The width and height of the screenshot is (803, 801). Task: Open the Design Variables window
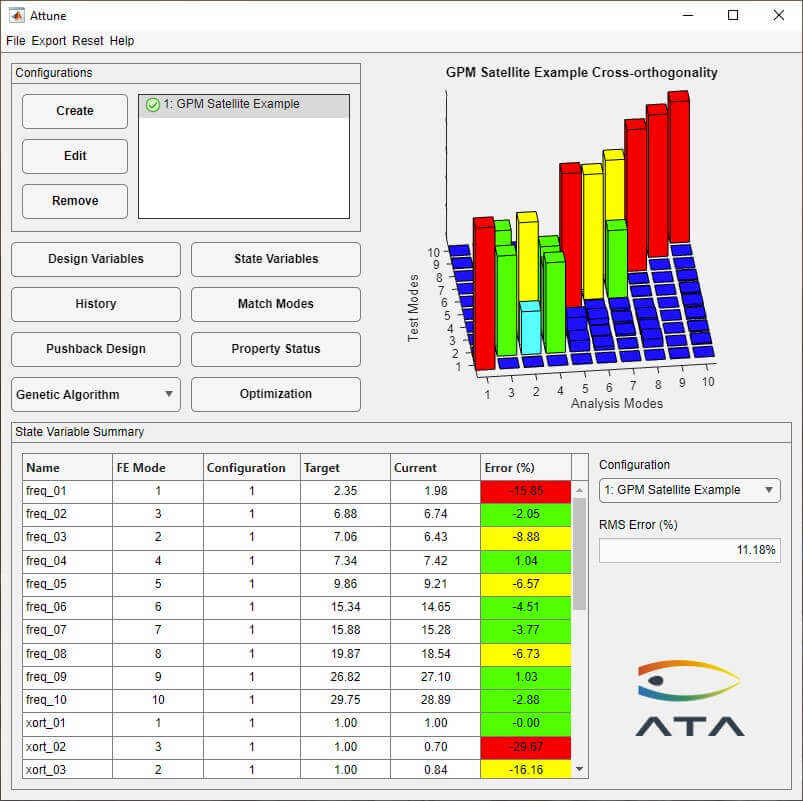point(96,259)
